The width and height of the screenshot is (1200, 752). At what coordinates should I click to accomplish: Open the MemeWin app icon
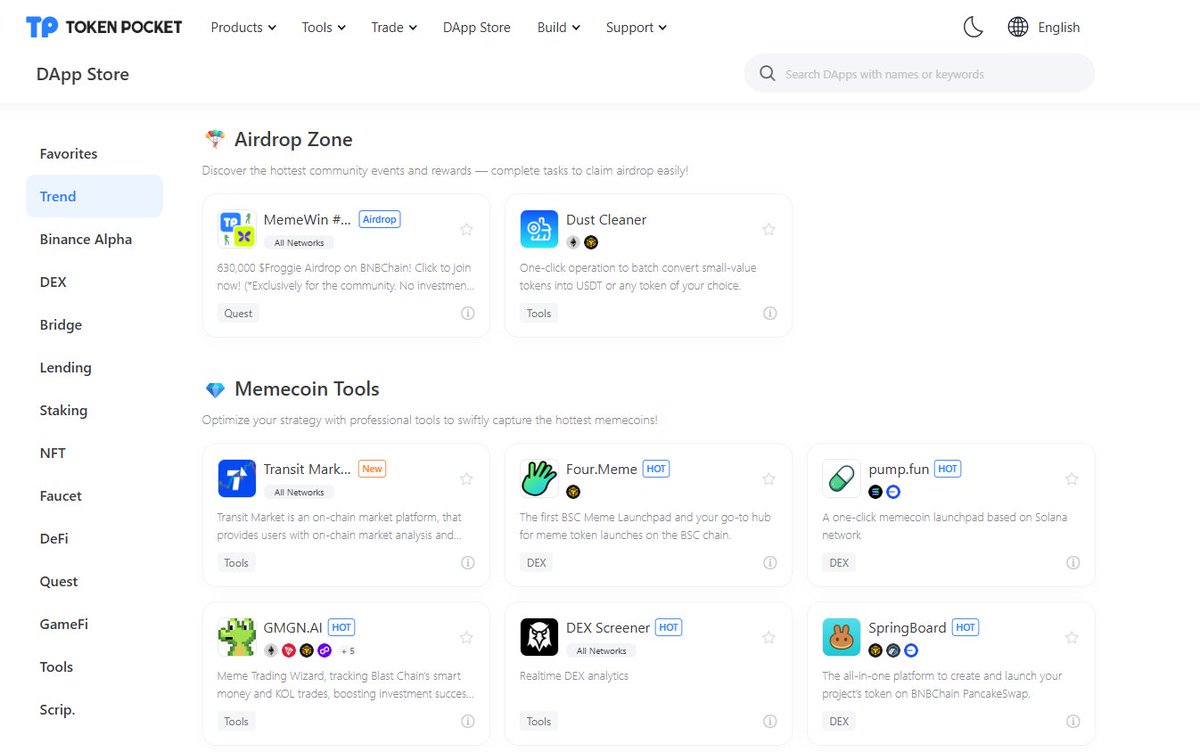(x=237, y=229)
